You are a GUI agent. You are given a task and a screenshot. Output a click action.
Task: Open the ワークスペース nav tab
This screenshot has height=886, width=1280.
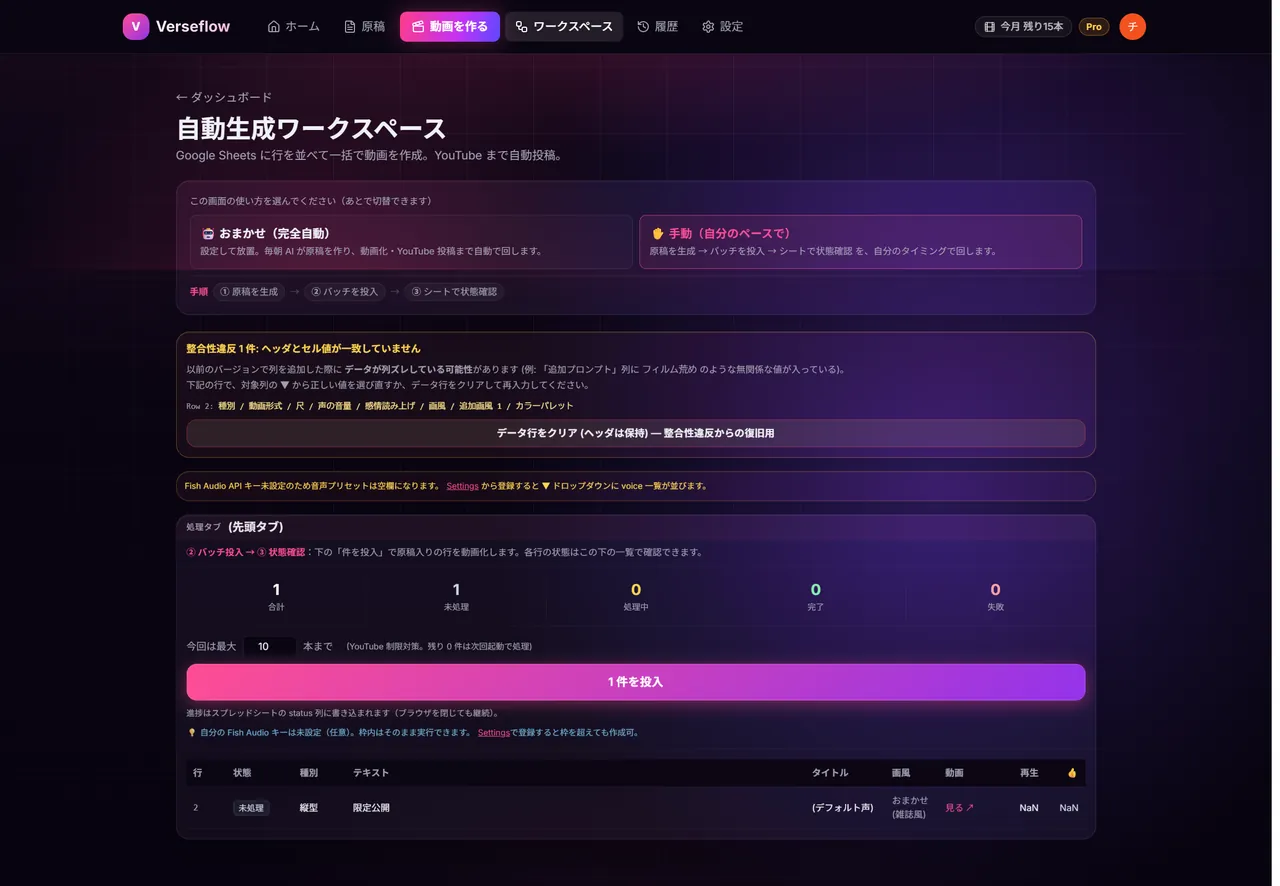(563, 27)
